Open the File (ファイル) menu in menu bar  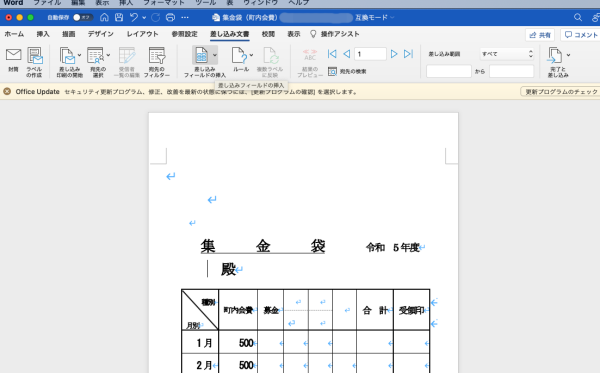(47, 3)
